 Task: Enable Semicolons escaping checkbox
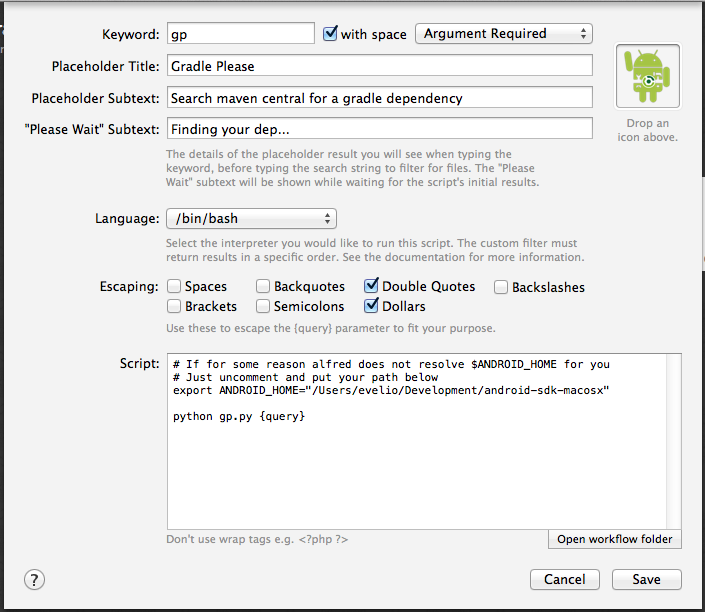(x=263, y=306)
